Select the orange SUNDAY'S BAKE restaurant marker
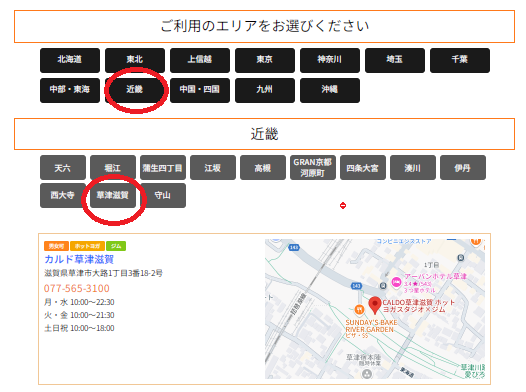Viewport: 526px width, 392px height. [x=359, y=309]
